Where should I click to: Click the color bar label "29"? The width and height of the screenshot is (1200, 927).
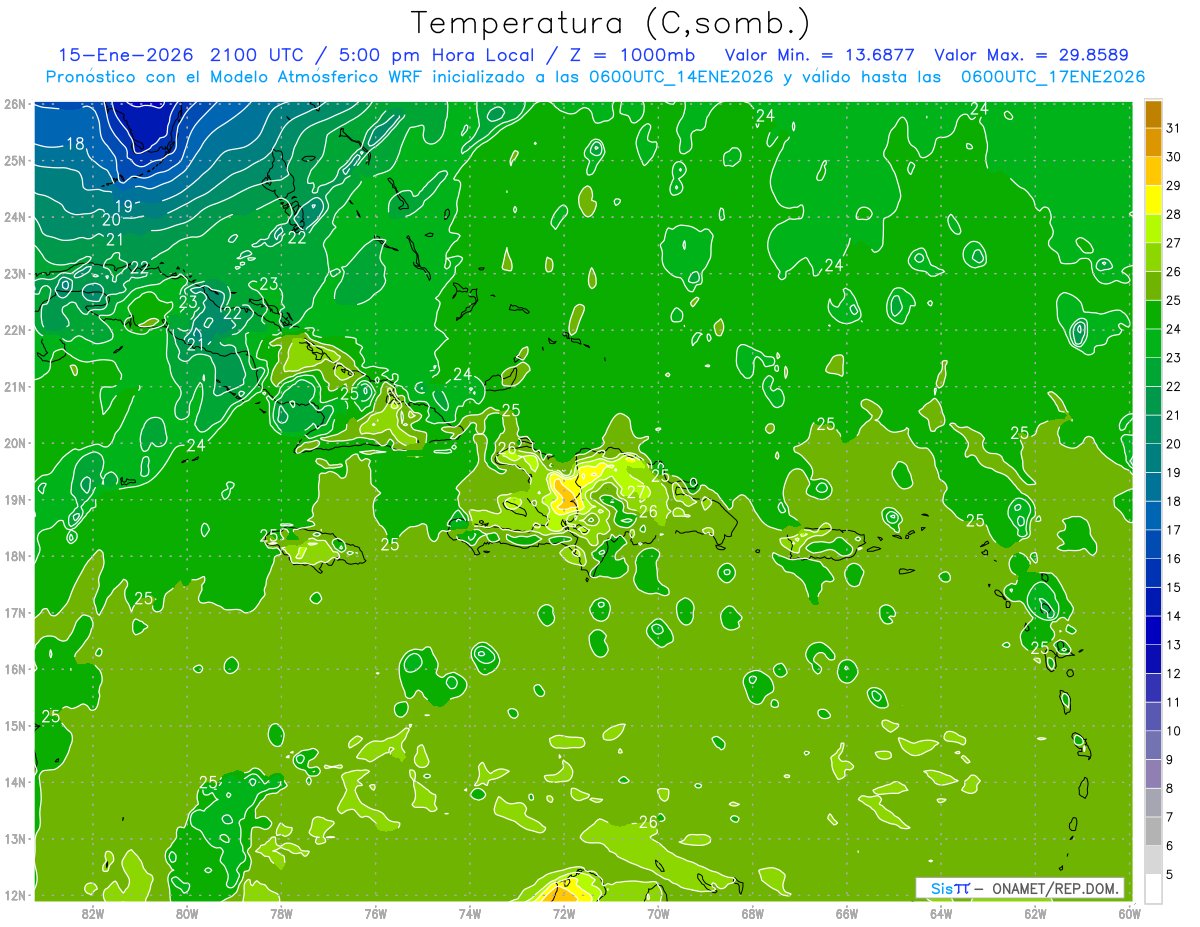(1173, 186)
